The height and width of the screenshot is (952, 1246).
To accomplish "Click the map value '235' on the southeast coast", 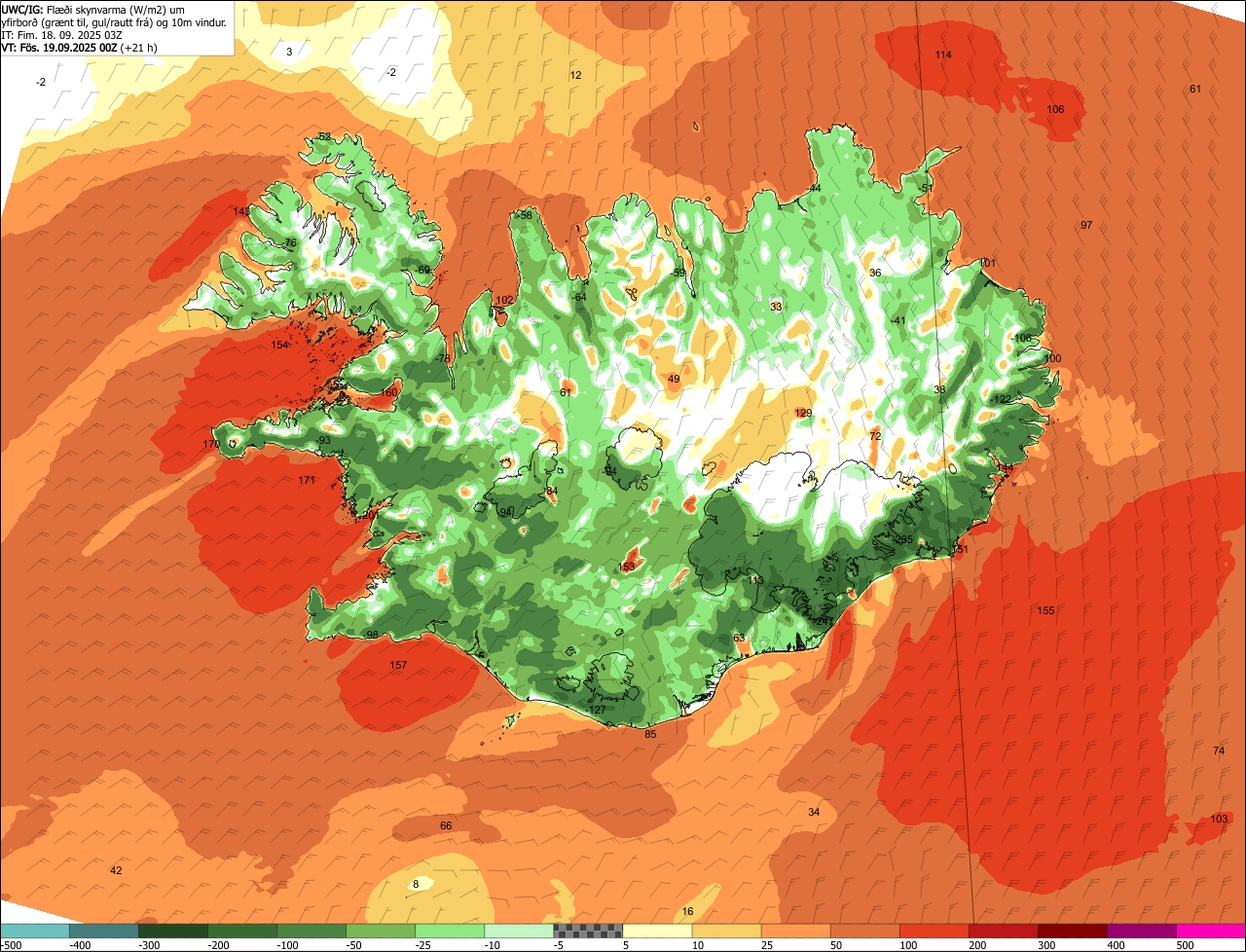I will tap(904, 539).
